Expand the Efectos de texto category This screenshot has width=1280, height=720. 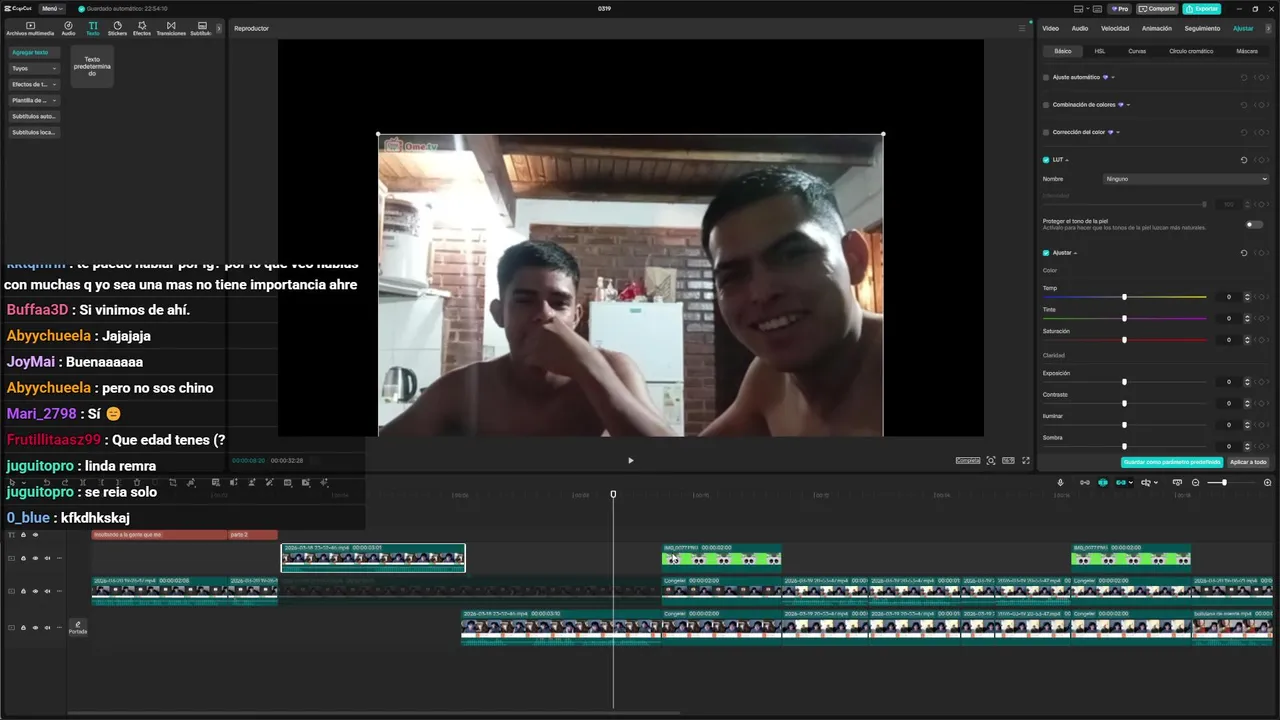pyautogui.click(x=34, y=84)
